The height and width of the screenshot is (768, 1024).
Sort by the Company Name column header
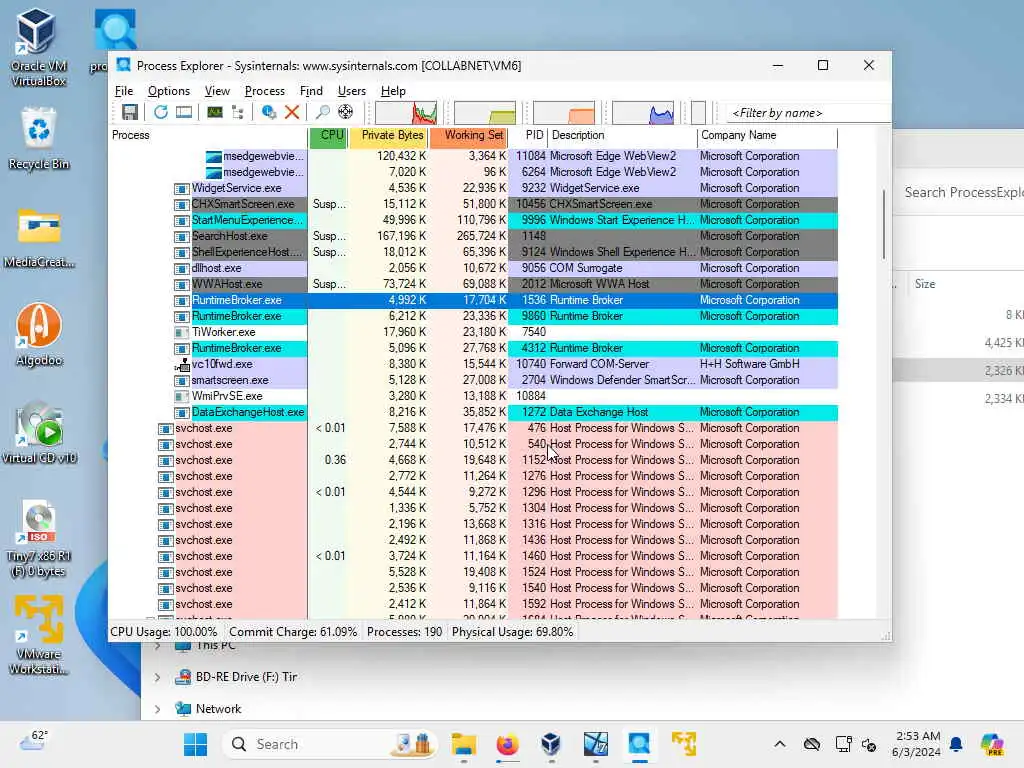click(767, 135)
